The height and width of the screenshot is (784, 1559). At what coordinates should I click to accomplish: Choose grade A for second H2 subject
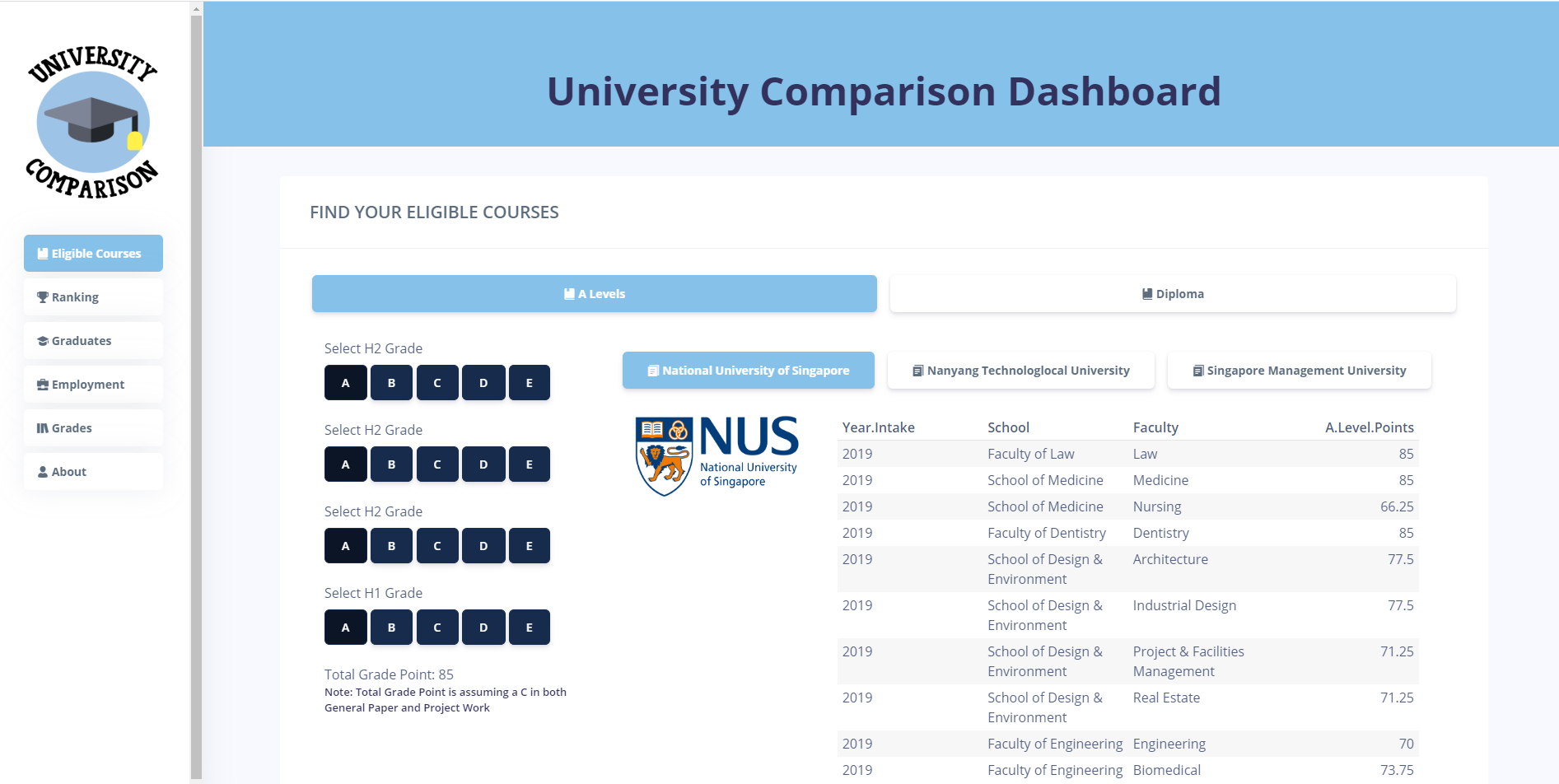coord(346,464)
